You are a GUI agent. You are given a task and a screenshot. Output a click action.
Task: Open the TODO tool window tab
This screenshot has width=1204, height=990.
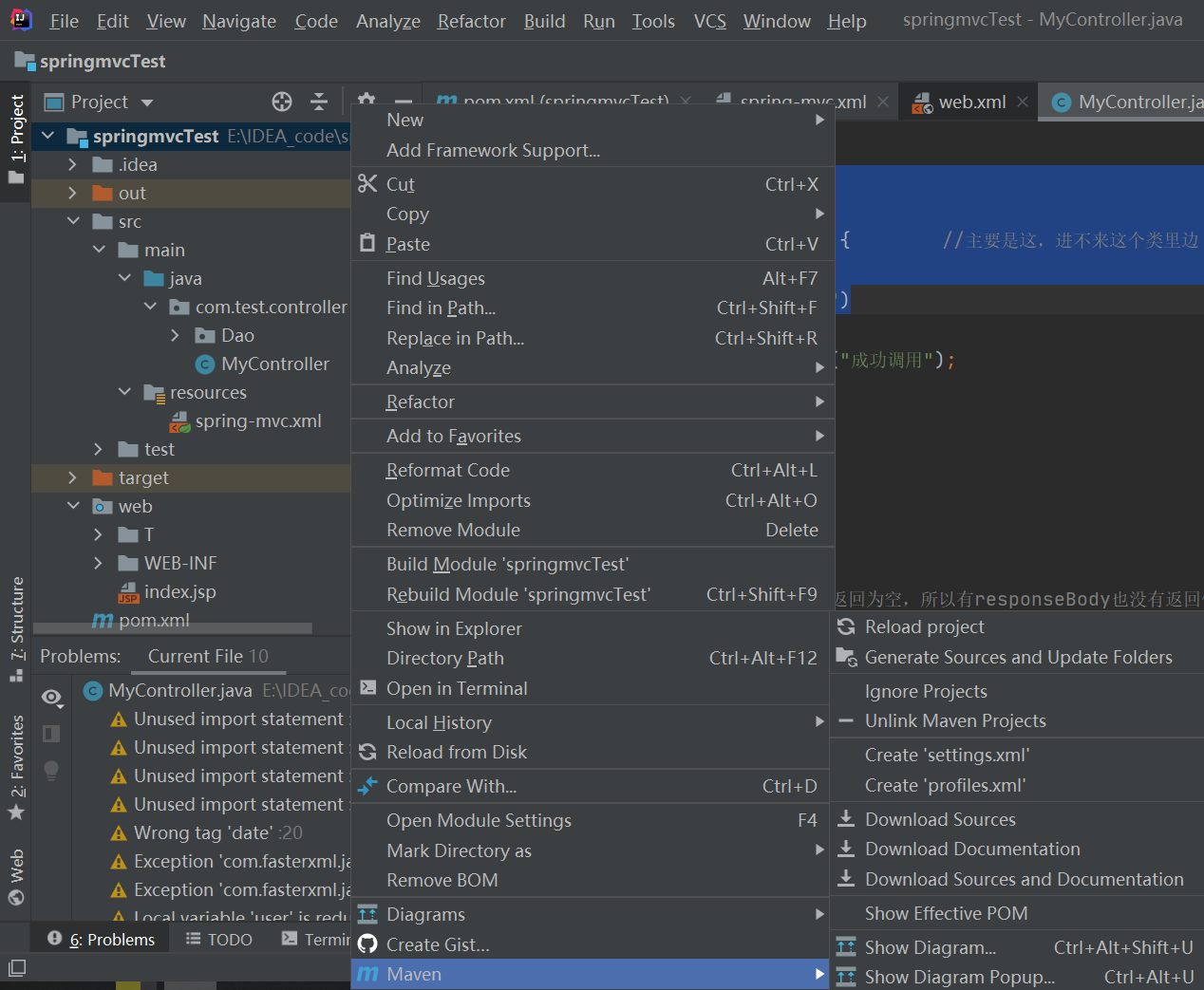point(219,939)
